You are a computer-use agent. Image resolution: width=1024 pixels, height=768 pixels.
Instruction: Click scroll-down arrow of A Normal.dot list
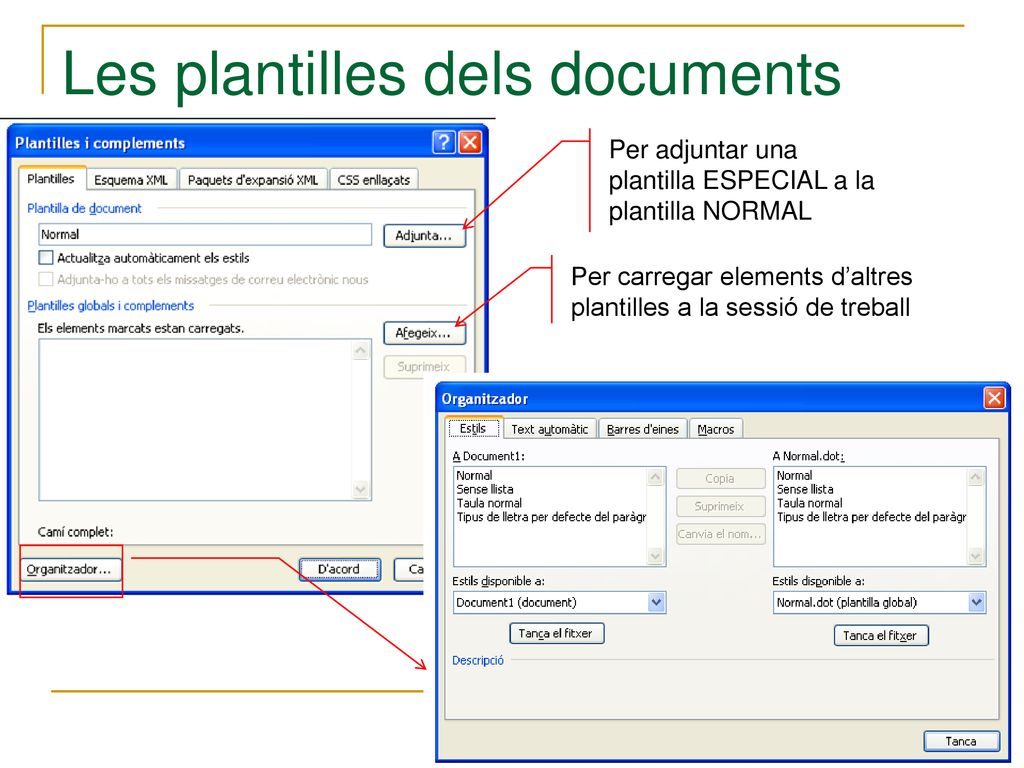[976, 556]
